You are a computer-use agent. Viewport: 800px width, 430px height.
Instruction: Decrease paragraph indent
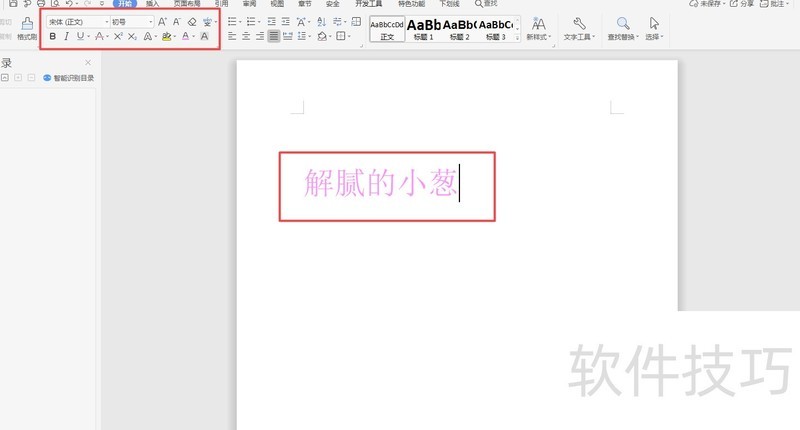271,21
